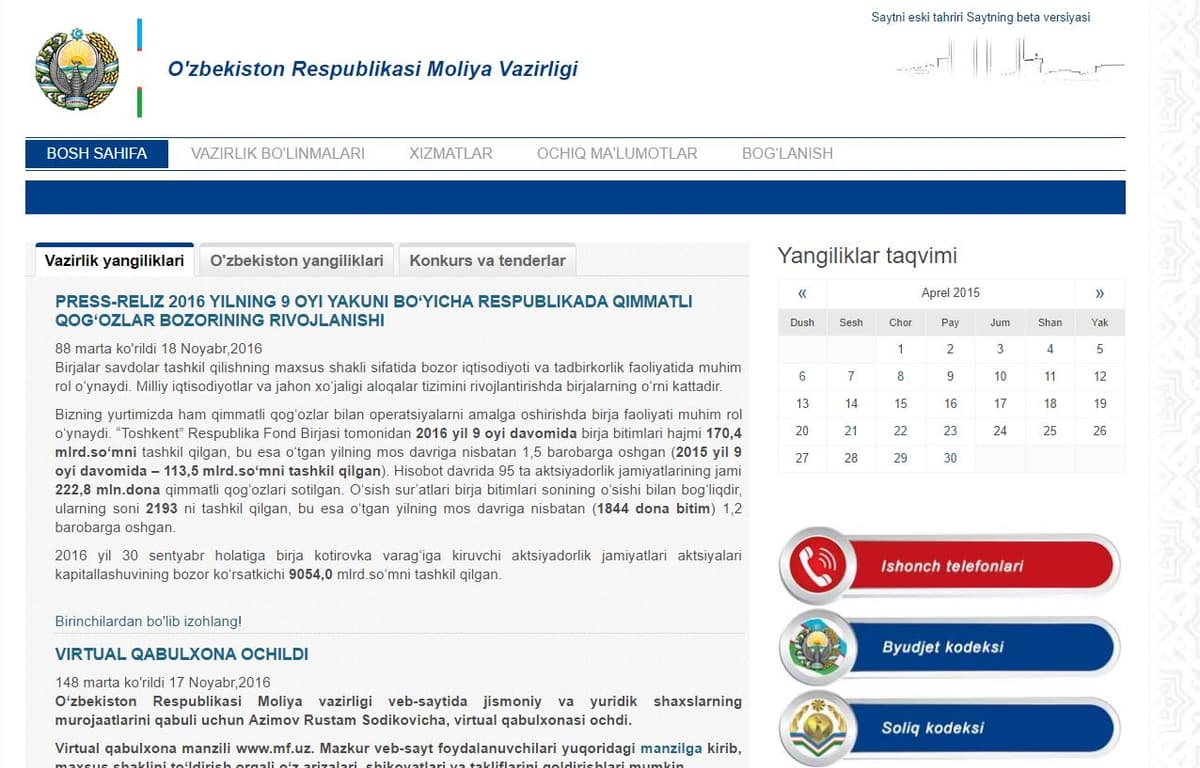Select calendar date 22
The height and width of the screenshot is (768, 1200).
click(901, 431)
